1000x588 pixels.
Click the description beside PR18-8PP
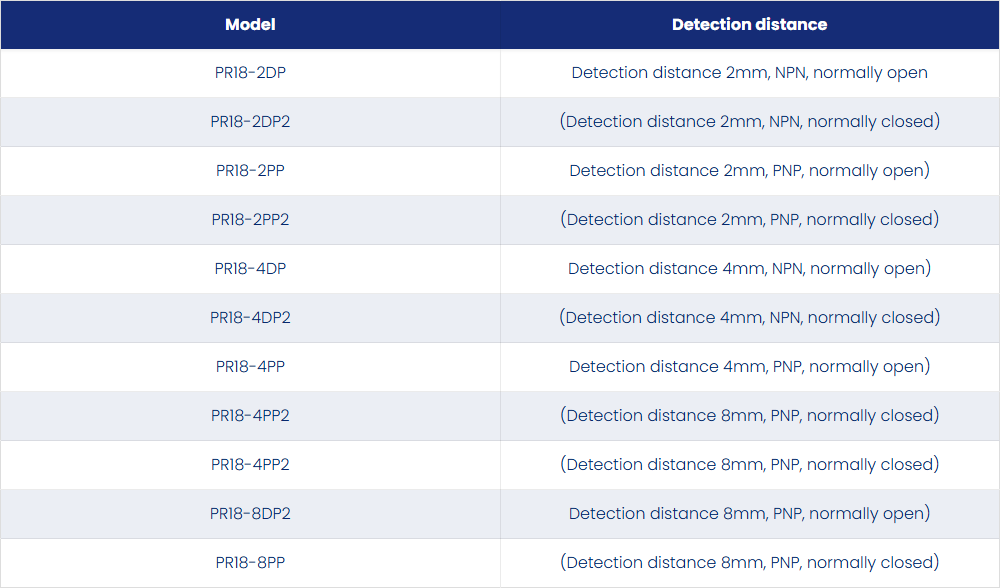749,563
